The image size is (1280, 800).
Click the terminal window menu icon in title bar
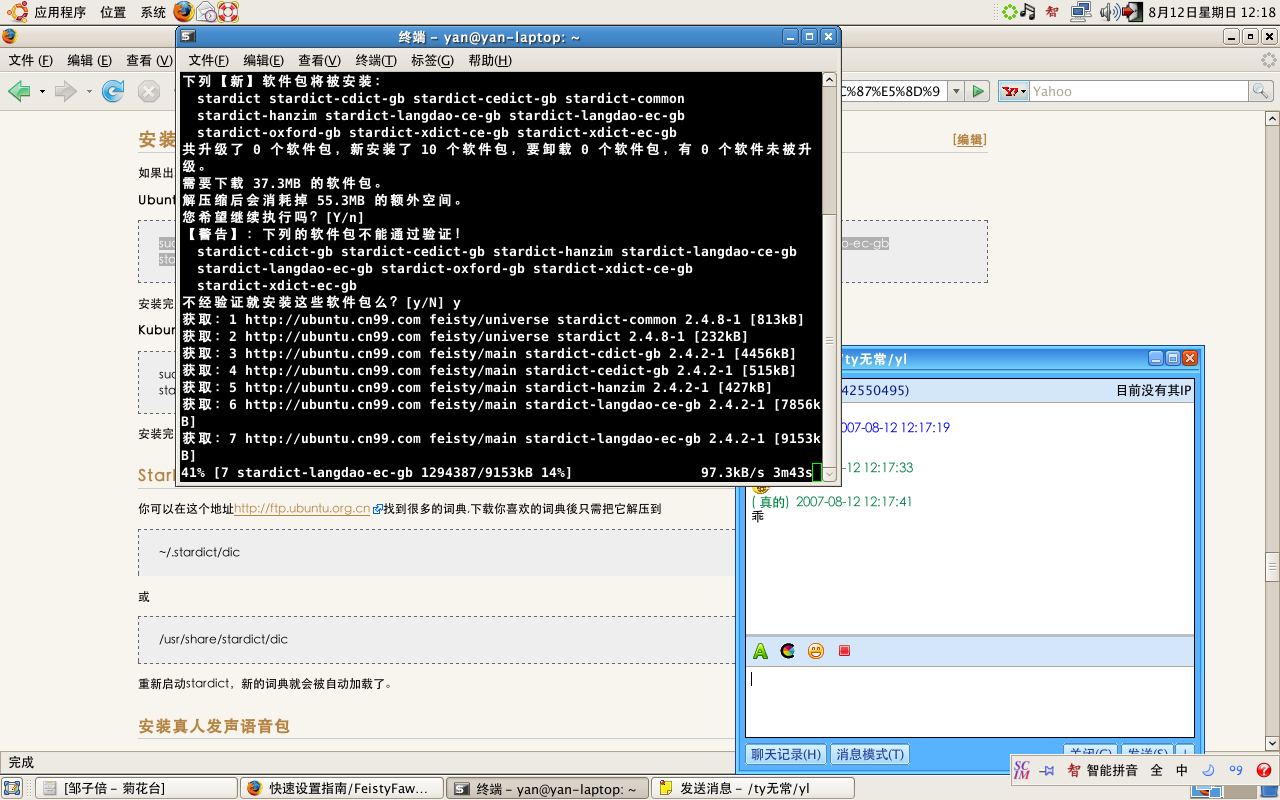tap(188, 37)
